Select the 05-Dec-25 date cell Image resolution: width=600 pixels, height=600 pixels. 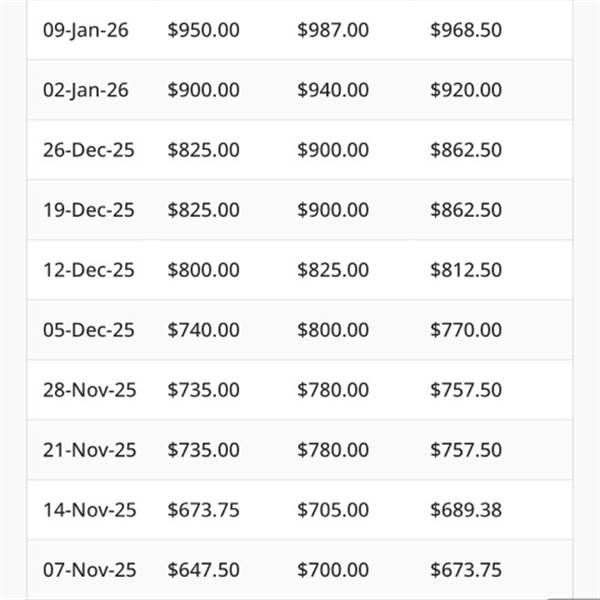88,330
